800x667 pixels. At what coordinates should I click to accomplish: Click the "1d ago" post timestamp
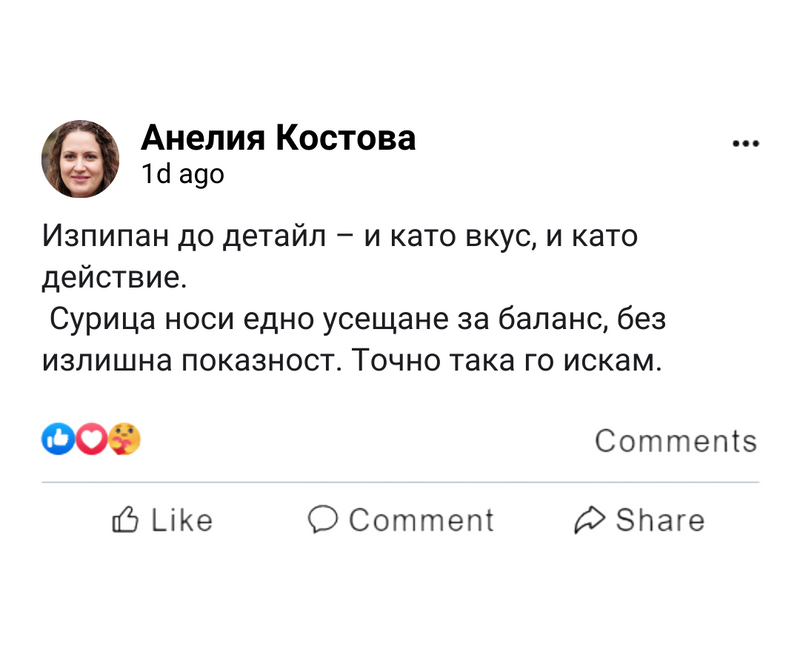[x=183, y=174]
